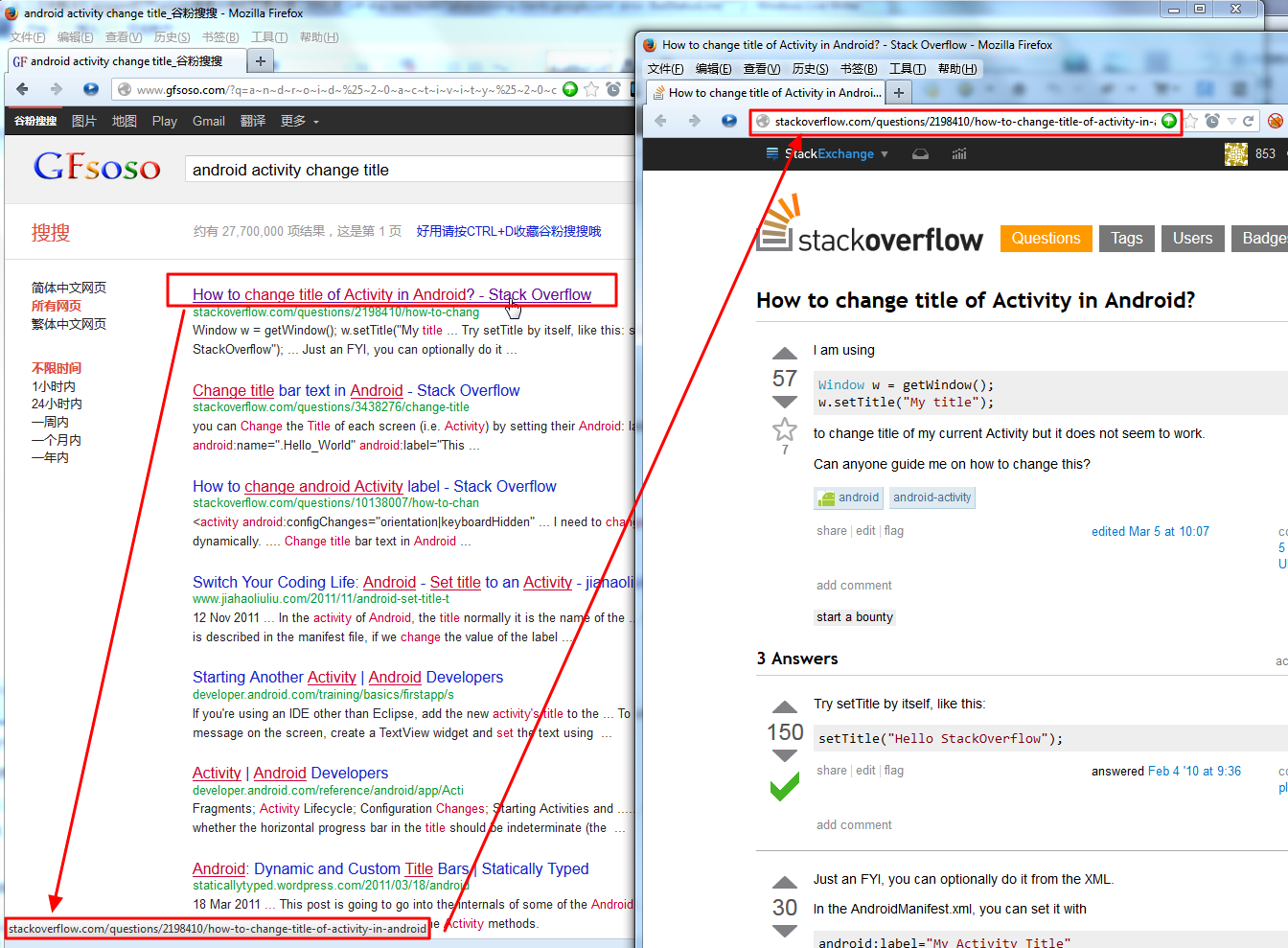Go back in the GFsoso Firefox window

tap(23, 89)
